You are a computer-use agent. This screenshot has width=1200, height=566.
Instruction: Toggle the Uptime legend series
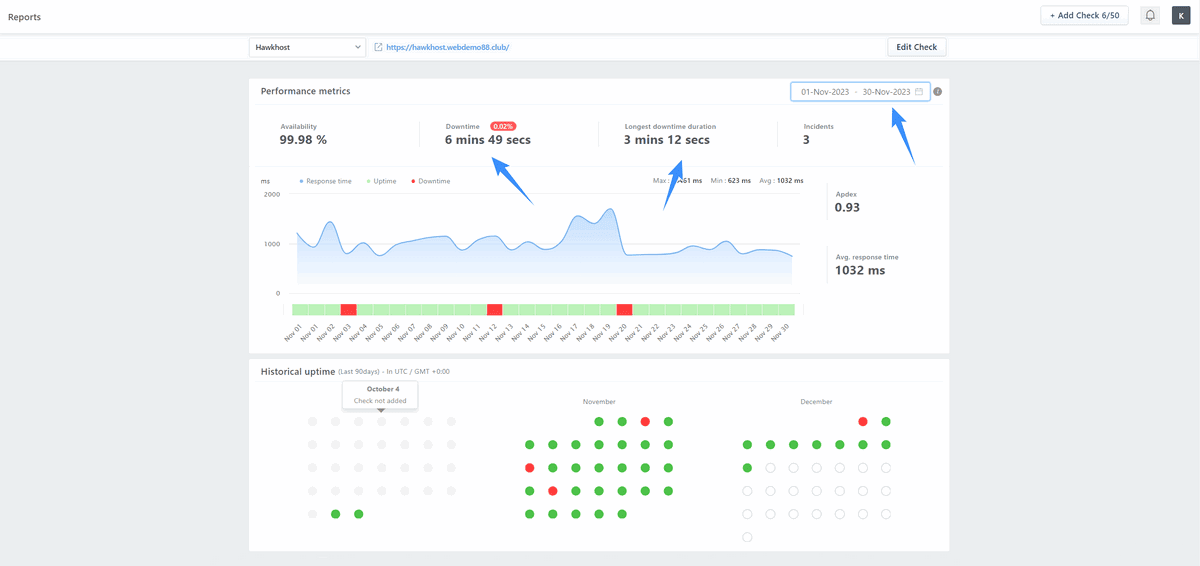[381, 181]
